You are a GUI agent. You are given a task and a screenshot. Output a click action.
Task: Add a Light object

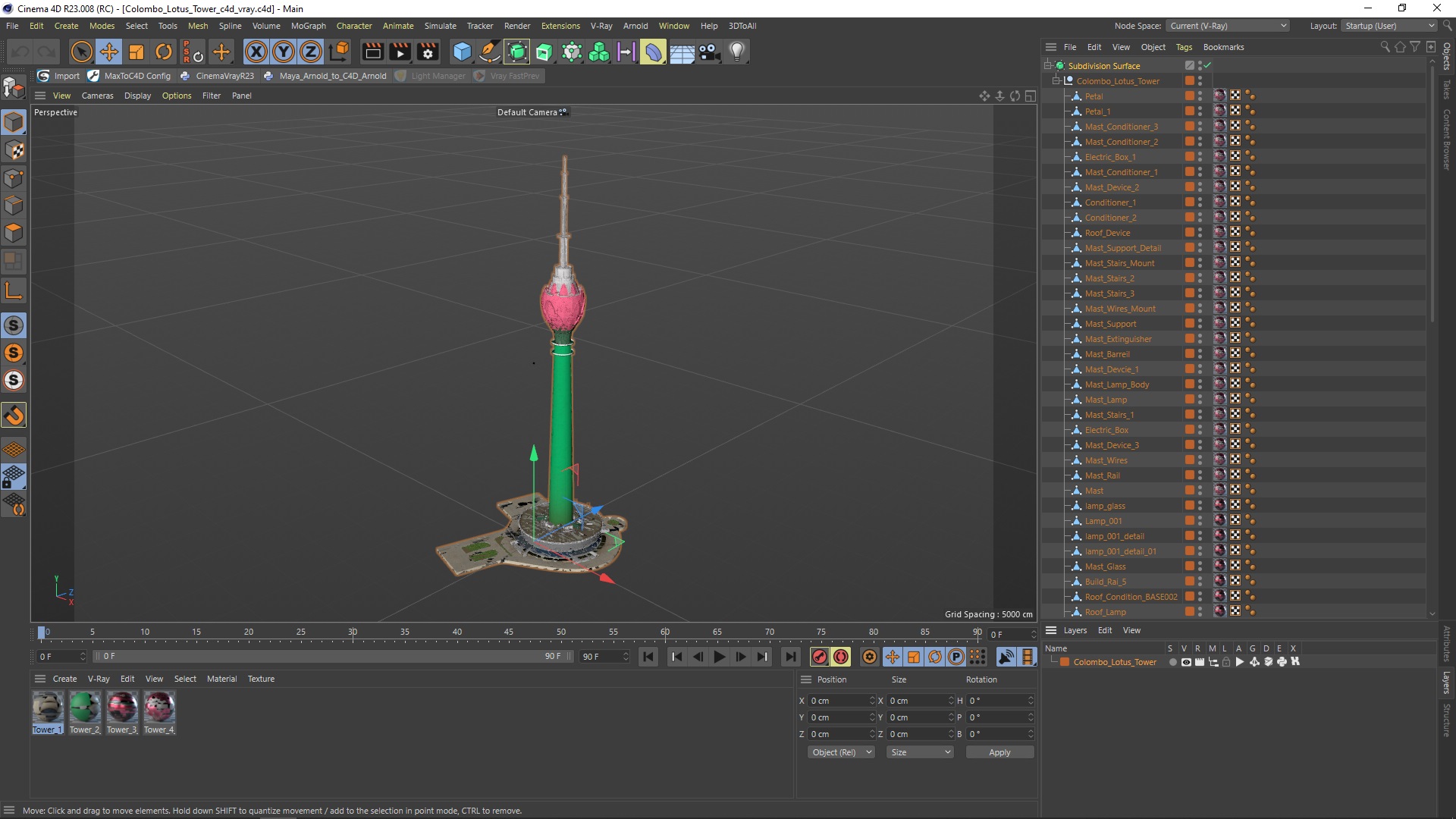[737, 52]
